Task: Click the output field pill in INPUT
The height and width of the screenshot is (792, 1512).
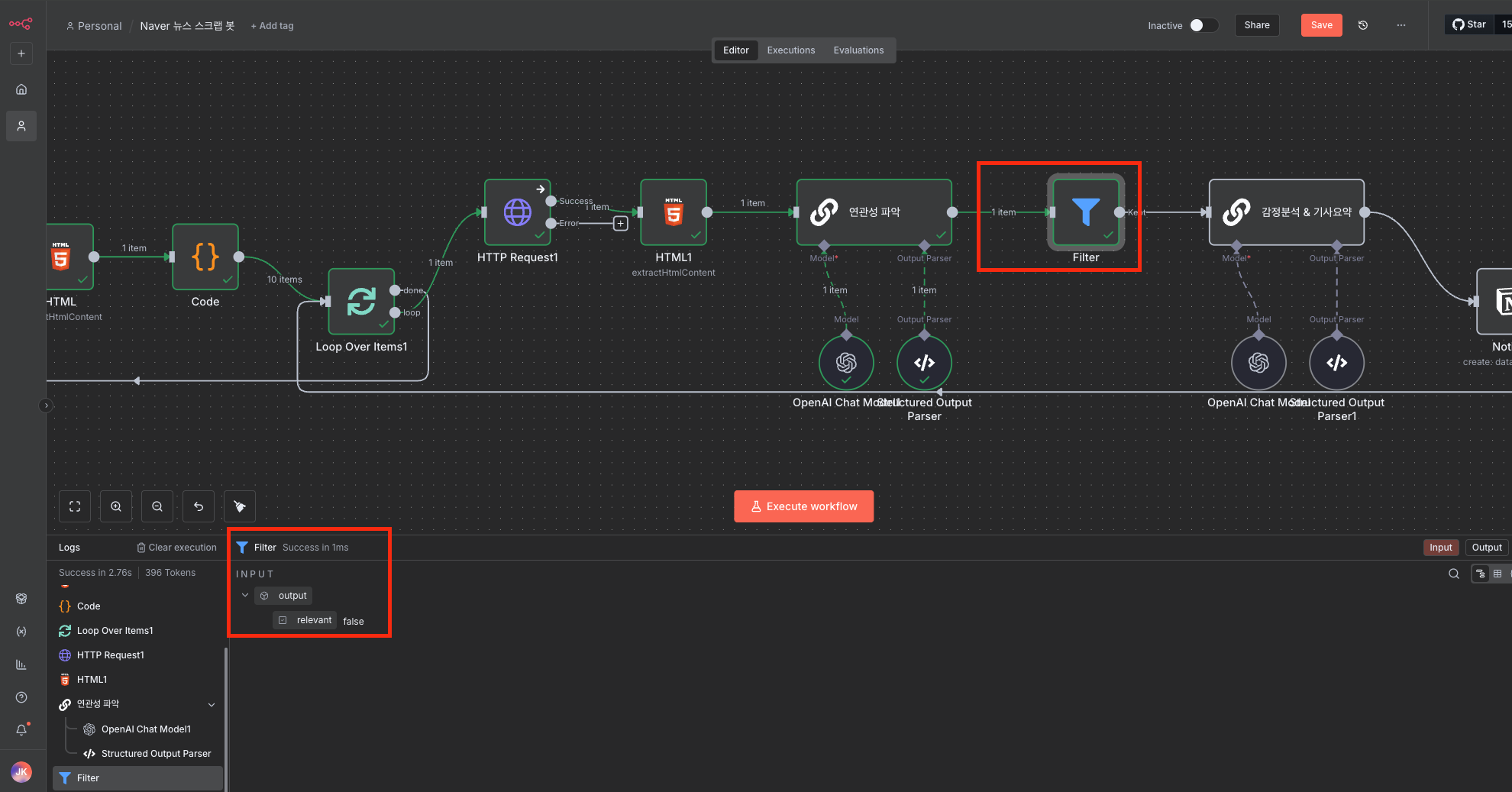Action: point(284,596)
